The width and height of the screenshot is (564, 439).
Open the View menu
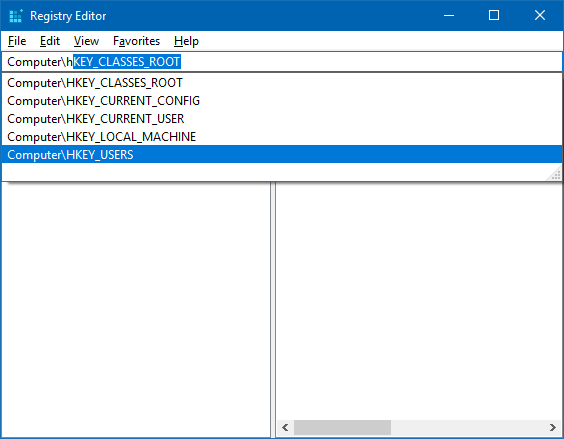[86, 41]
